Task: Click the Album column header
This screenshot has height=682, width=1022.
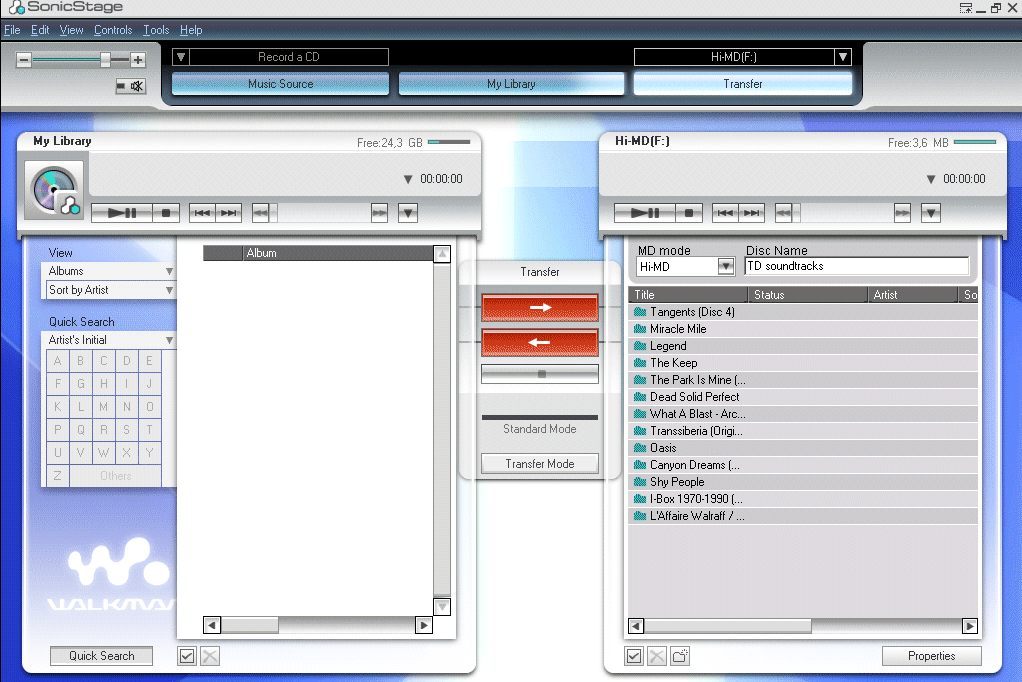Action: 338,253
